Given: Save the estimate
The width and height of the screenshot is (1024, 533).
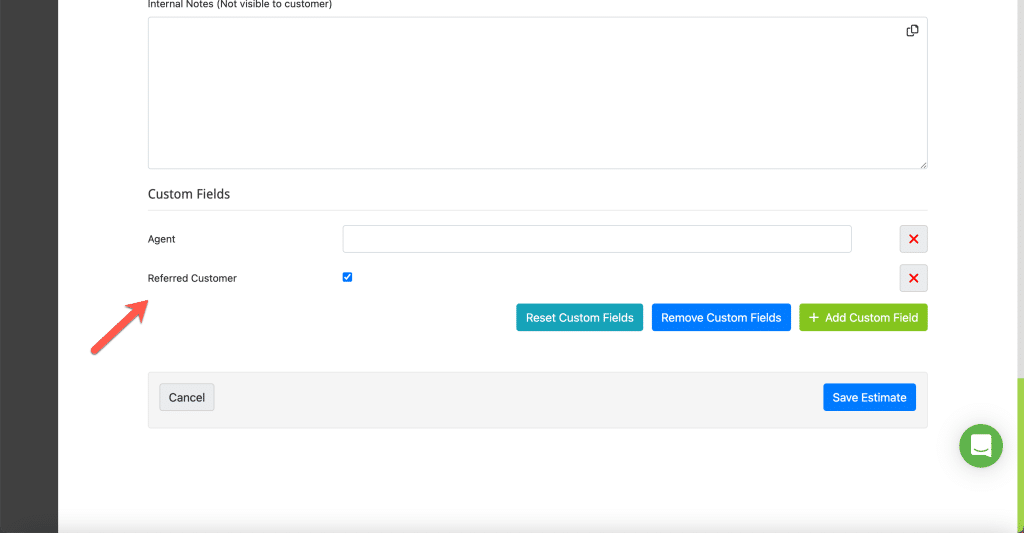Looking at the screenshot, I should click(x=869, y=397).
